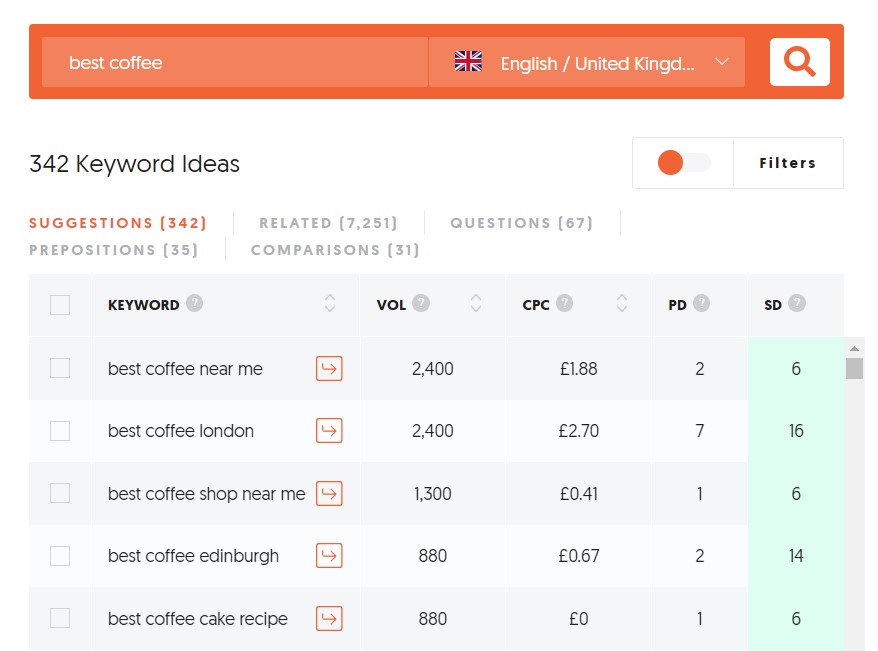Click the help icon next to PD
The width and height of the screenshot is (878, 651).
701,303
